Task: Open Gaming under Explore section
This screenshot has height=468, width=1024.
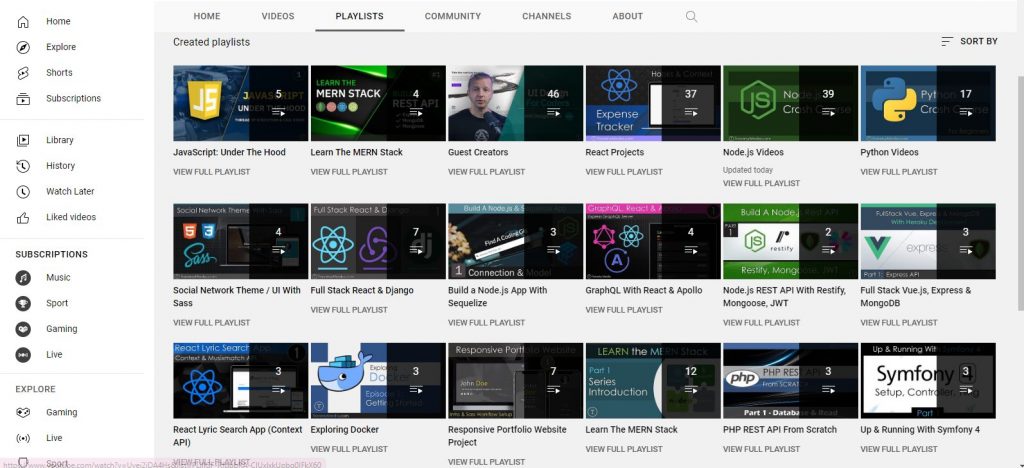Action: coord(61,412)
